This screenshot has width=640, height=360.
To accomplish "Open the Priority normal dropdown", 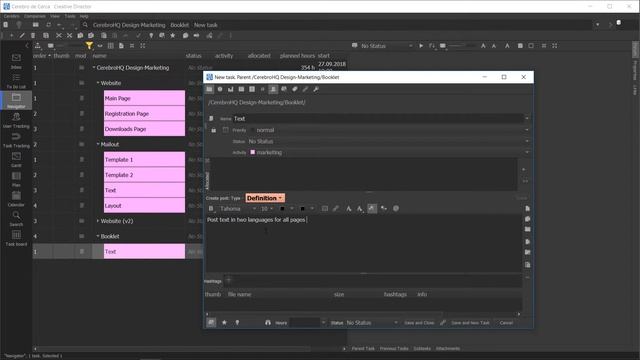I will (x=390, y=130).
